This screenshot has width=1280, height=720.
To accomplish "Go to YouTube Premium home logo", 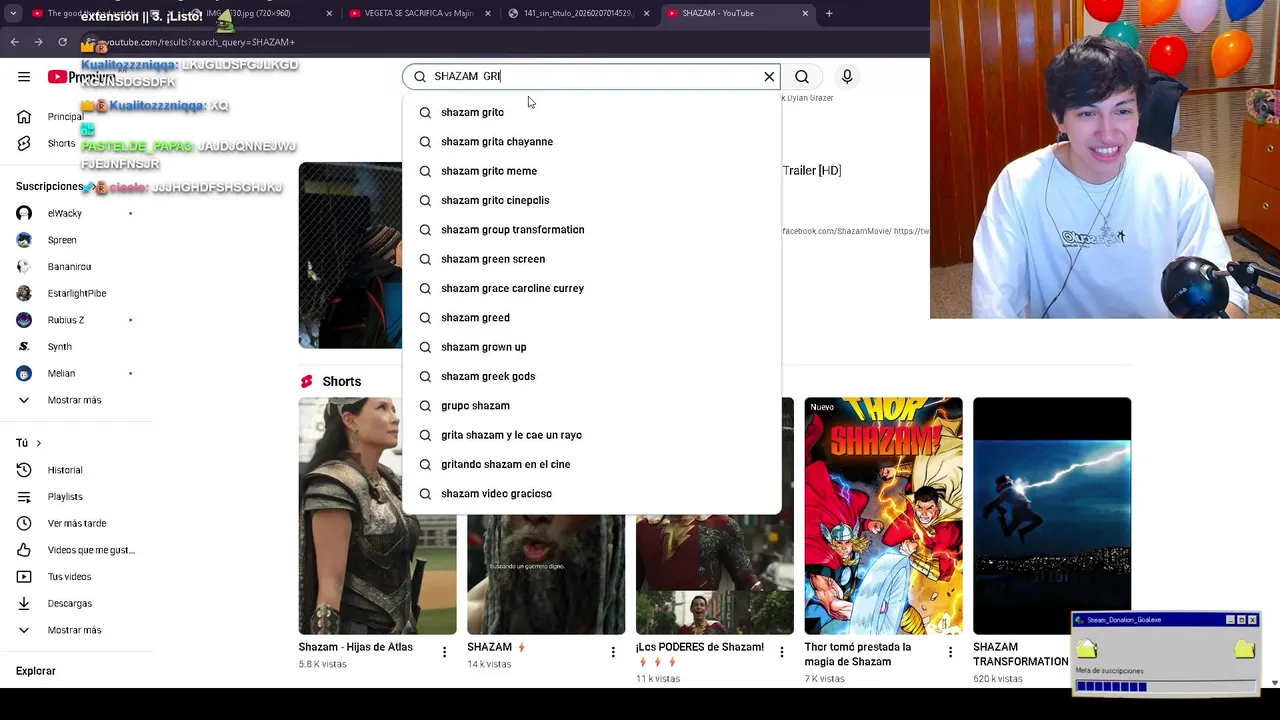I will [82, 77].
